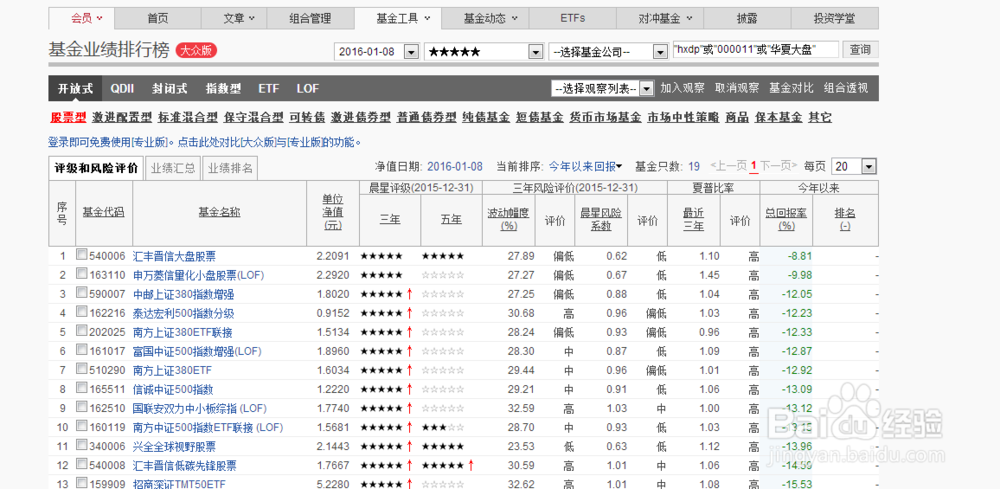Screen dimensions: 1000x489
Task: Open the 今年以来回报 sort order dropdown
Action: [585, 166]
